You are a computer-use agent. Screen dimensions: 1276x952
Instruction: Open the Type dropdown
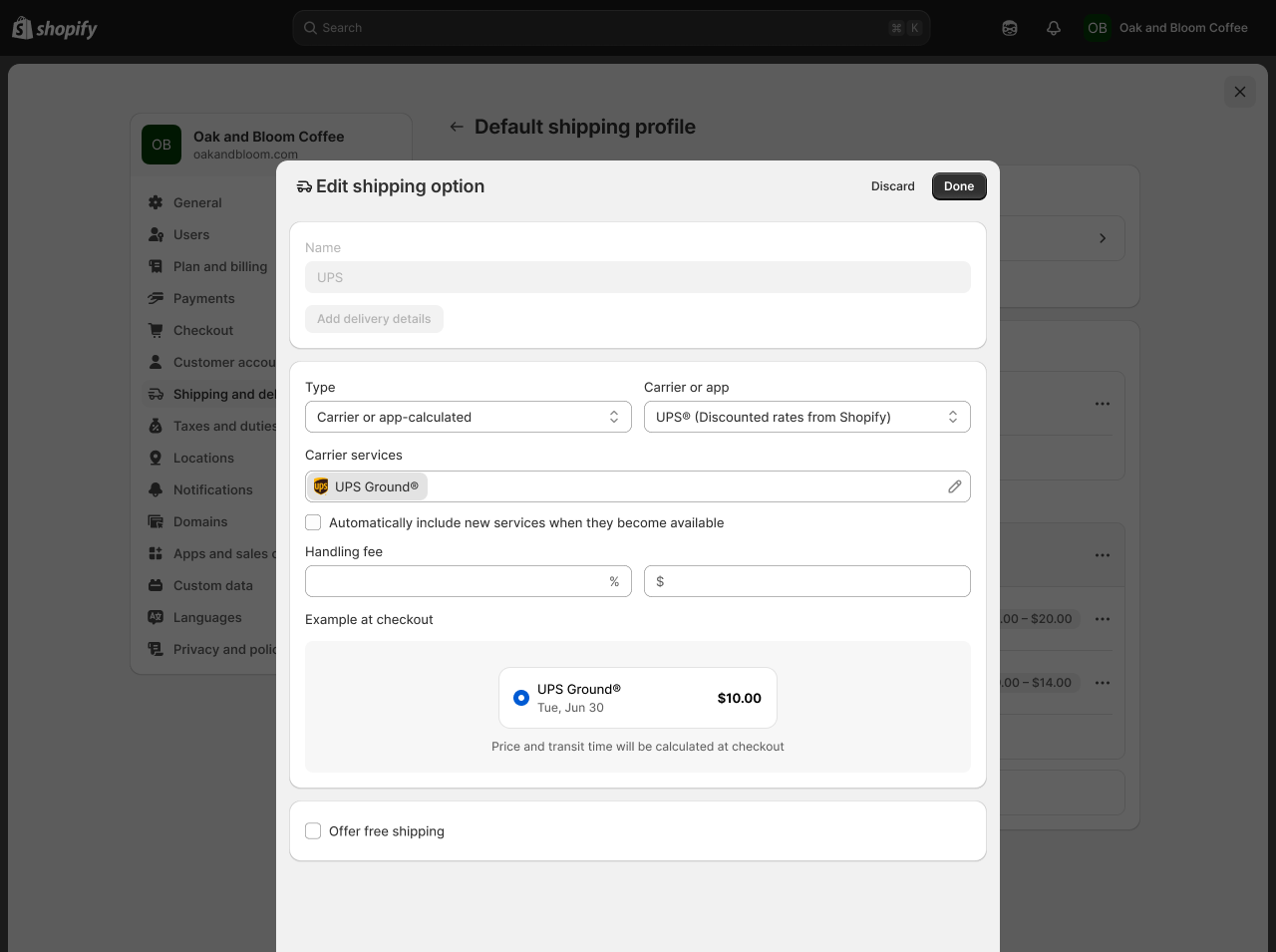coord(469,417)
